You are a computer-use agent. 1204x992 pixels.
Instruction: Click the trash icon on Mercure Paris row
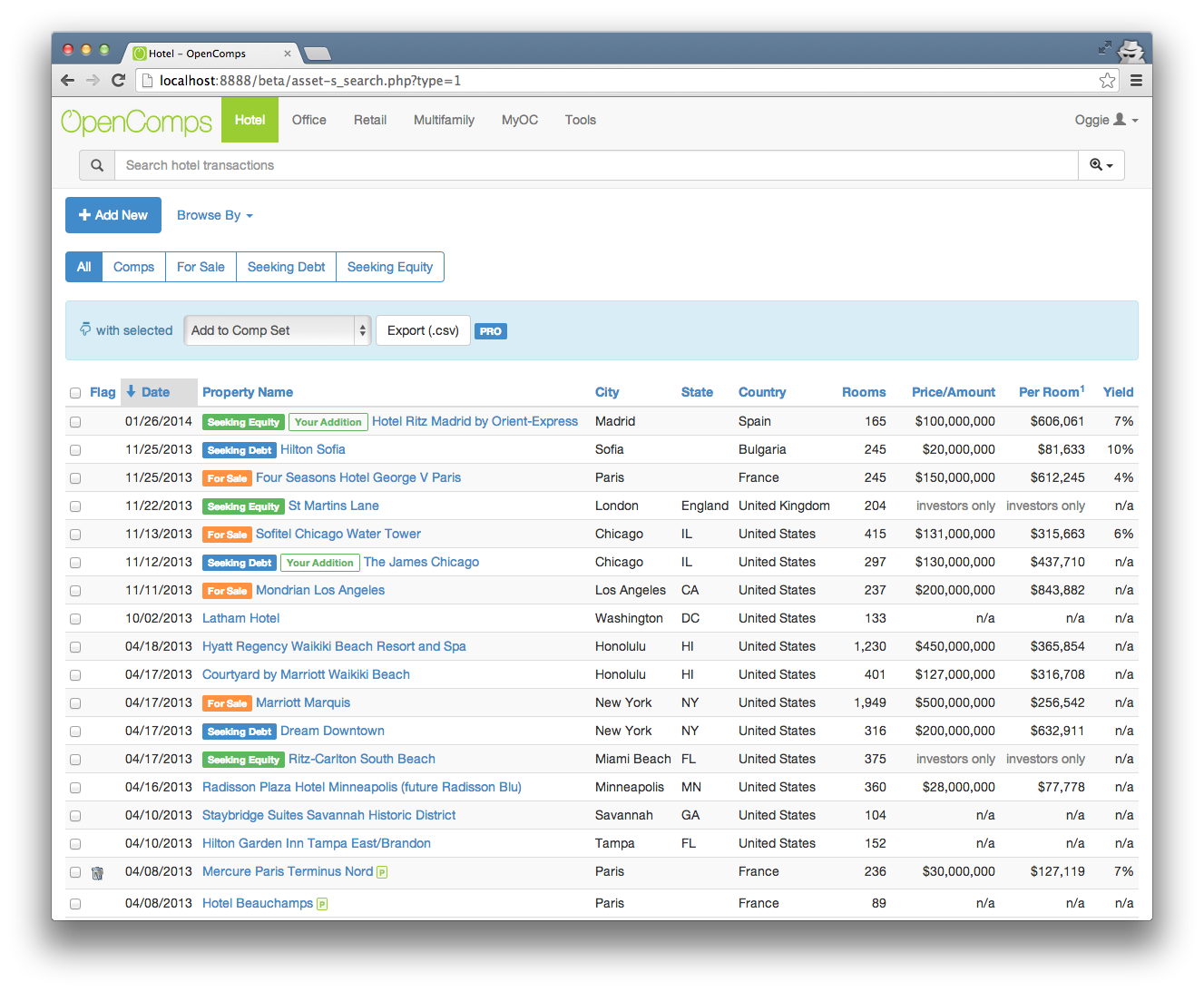coord(98,873)
